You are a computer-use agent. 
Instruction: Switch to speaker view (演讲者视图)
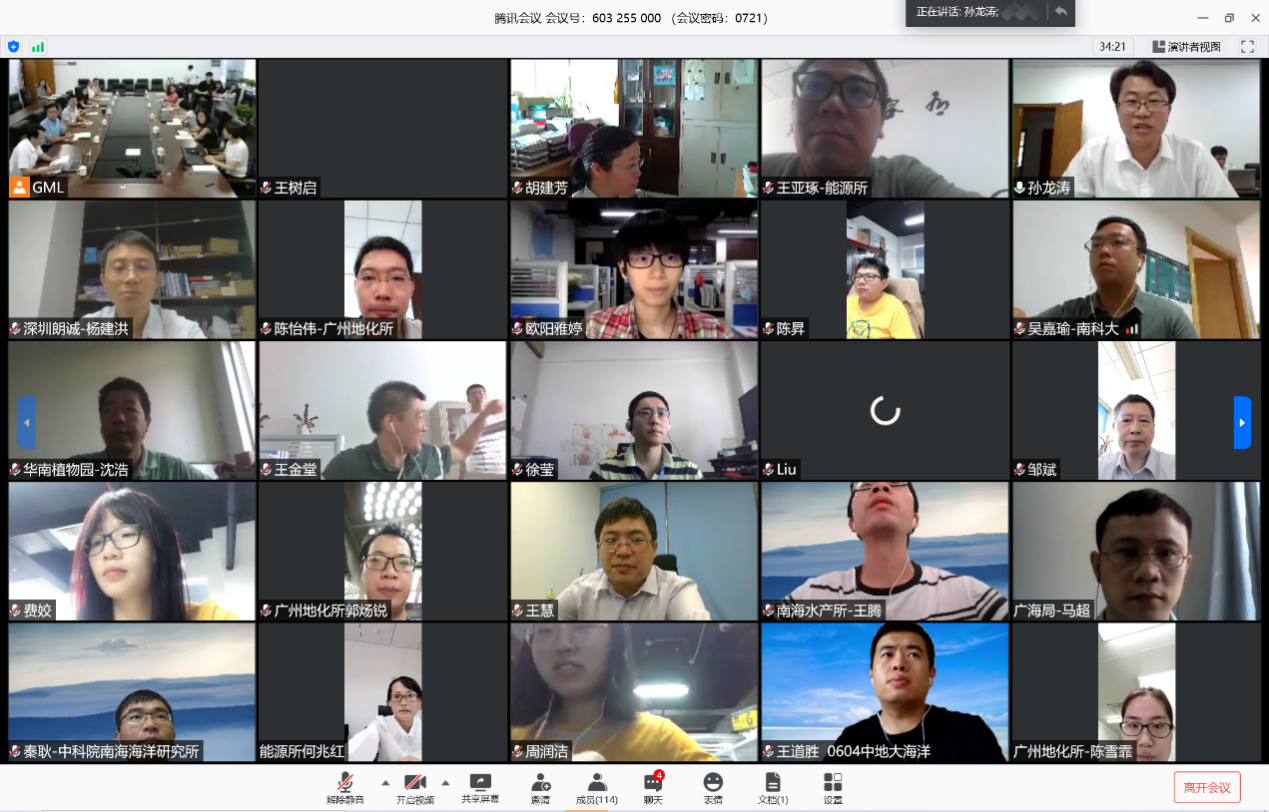[x=1186, y=46]
